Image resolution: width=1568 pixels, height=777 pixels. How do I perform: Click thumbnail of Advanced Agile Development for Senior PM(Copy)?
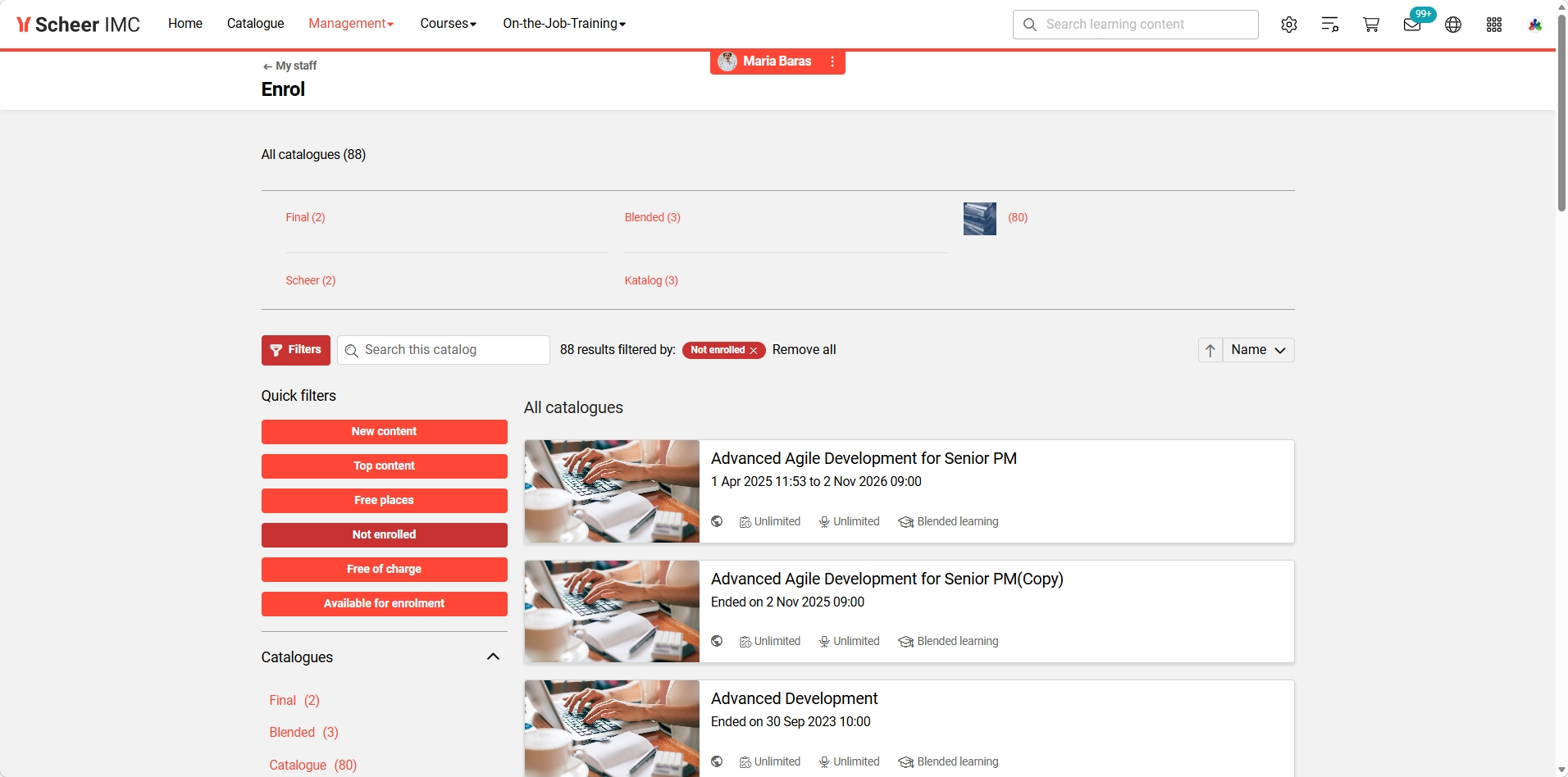point(612,611)
